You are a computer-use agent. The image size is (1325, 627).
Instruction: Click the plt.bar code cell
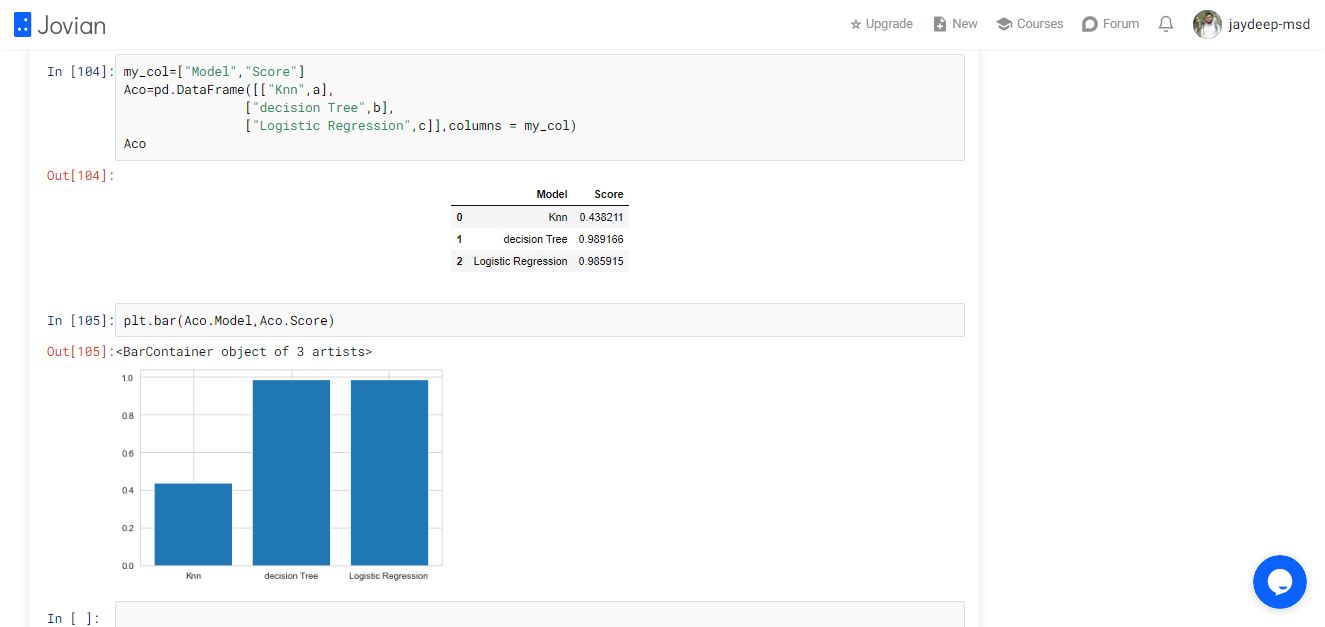coord(540,320)
